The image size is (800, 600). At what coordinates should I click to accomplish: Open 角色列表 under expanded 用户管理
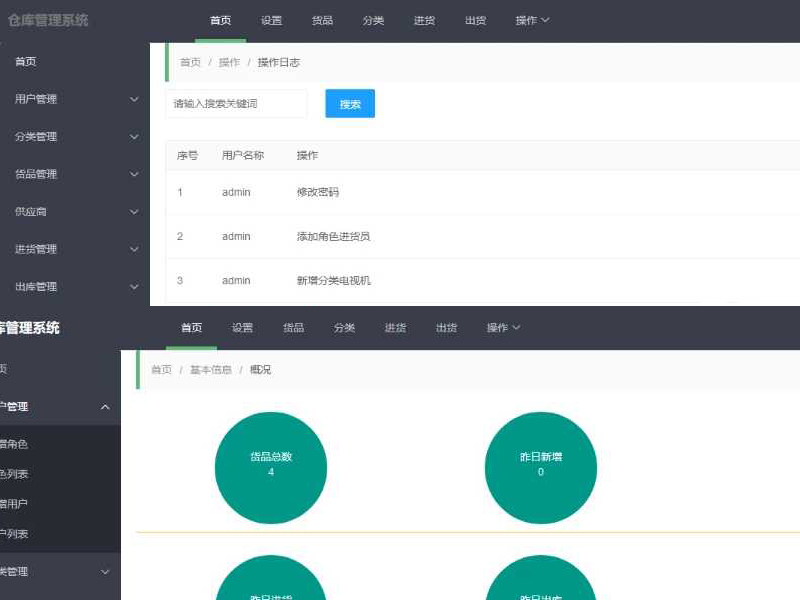[14, 474]
